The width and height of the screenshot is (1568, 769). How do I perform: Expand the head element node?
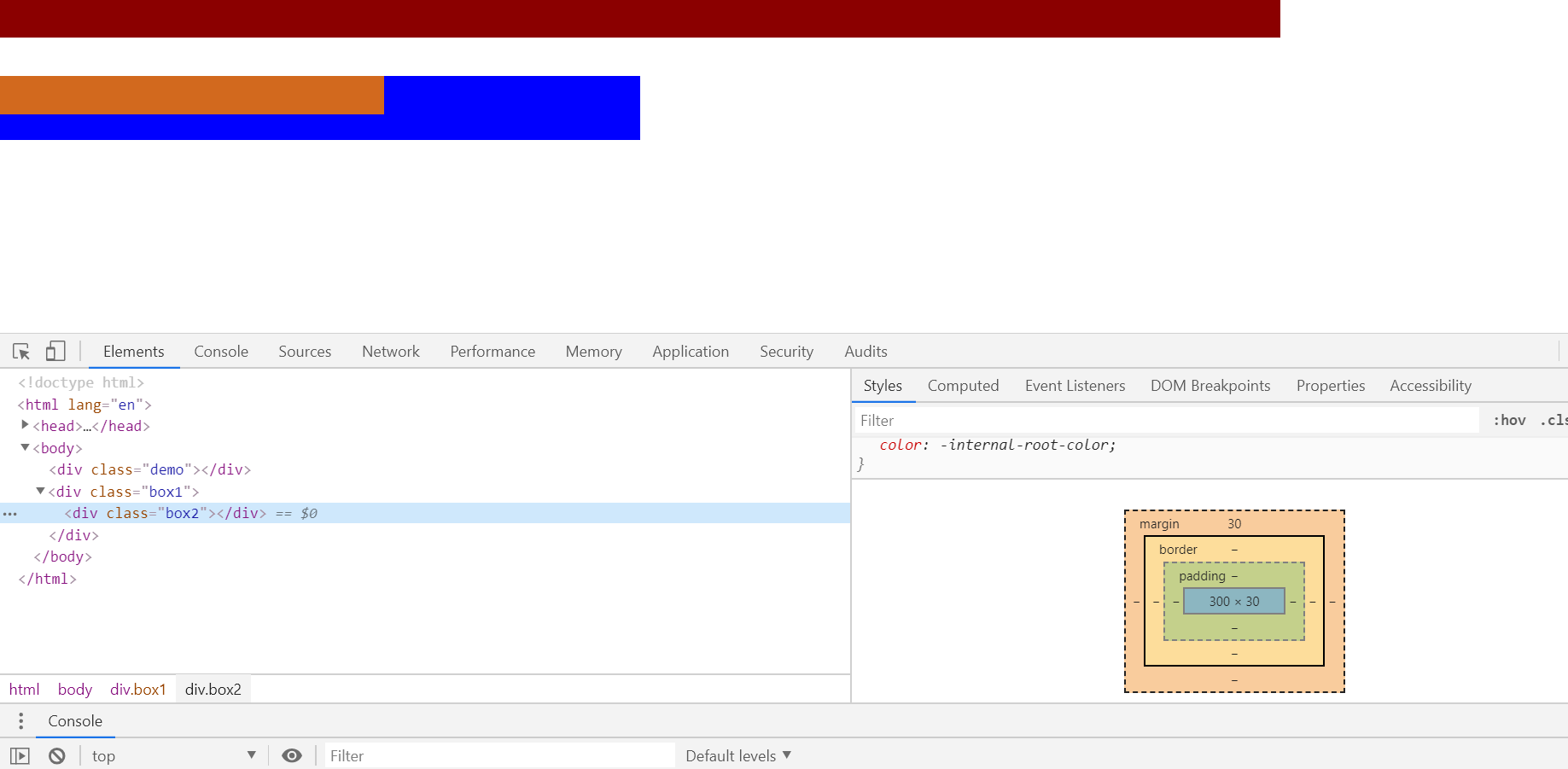(25, 425)
